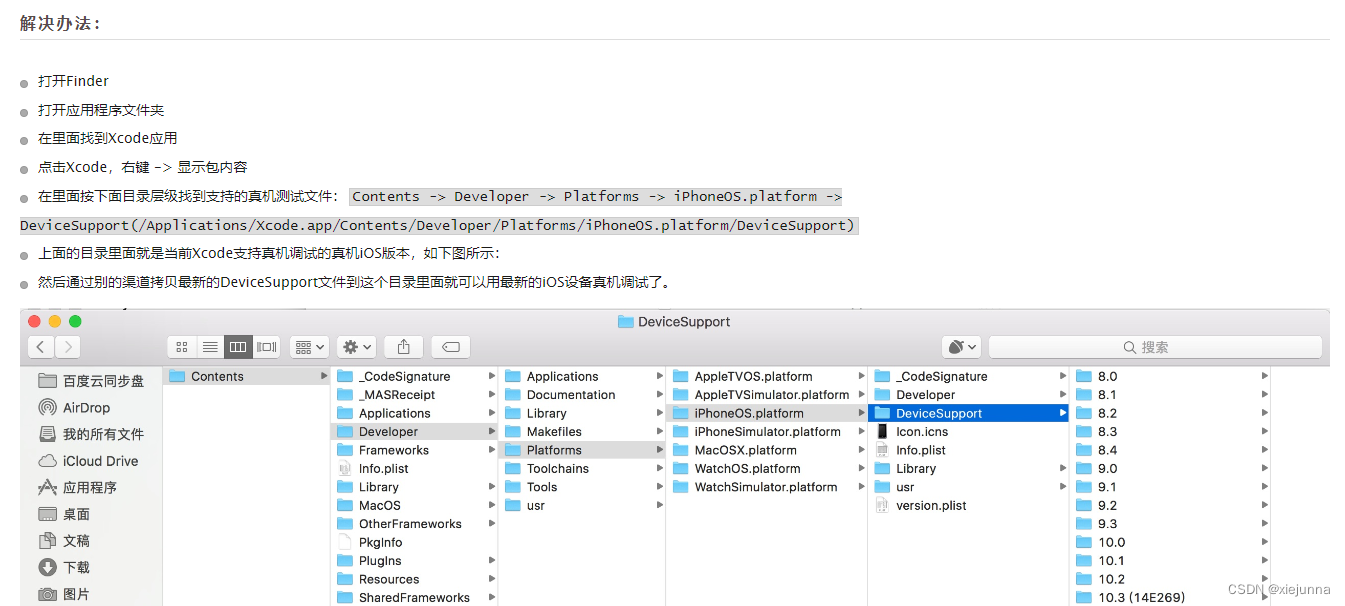Switch to cover flow view
Screen dimensions: 1345x606
click(x=265, y=346)
